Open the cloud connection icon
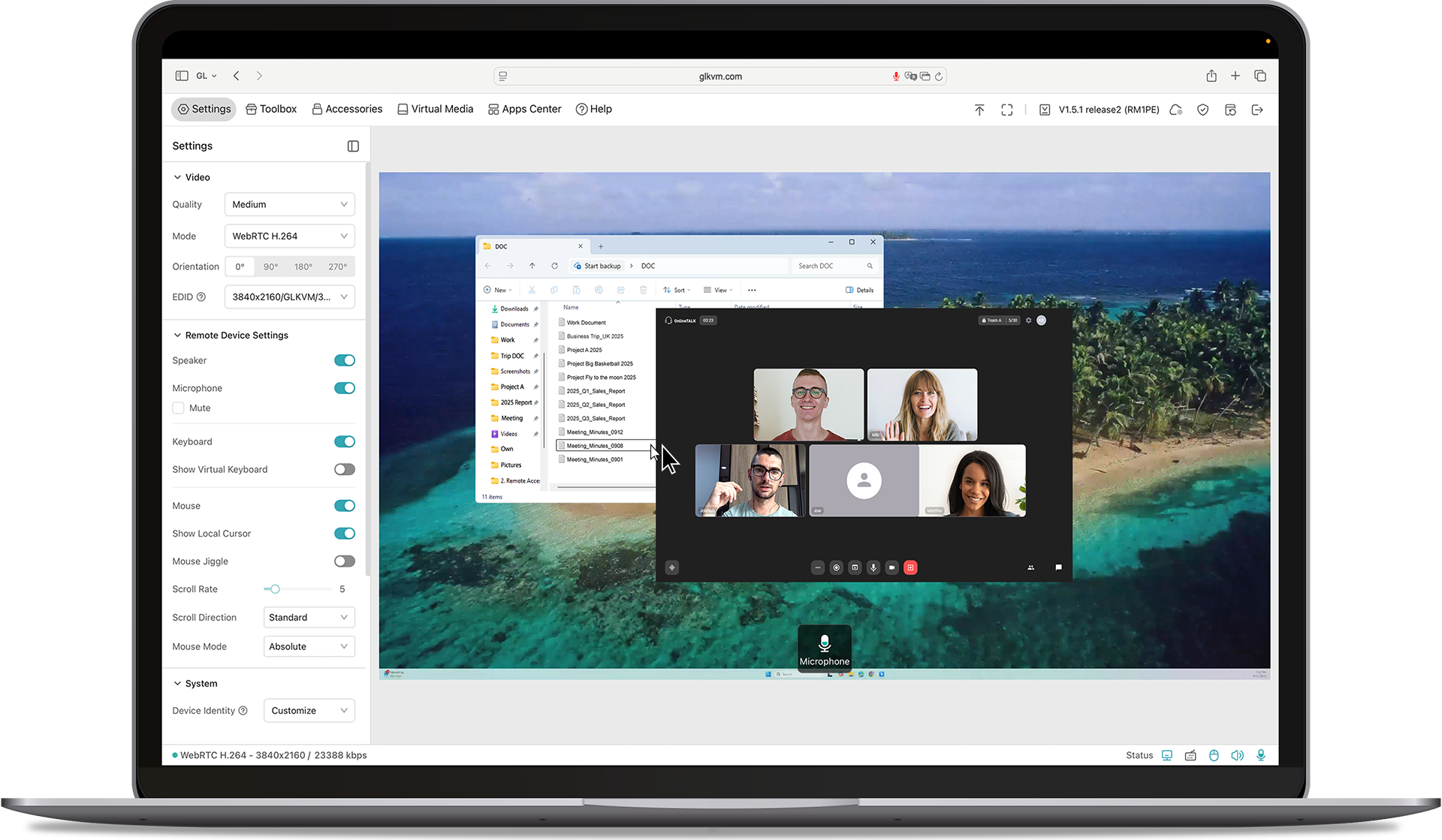Viewport: 1442px width, 840px height. 1175,110
